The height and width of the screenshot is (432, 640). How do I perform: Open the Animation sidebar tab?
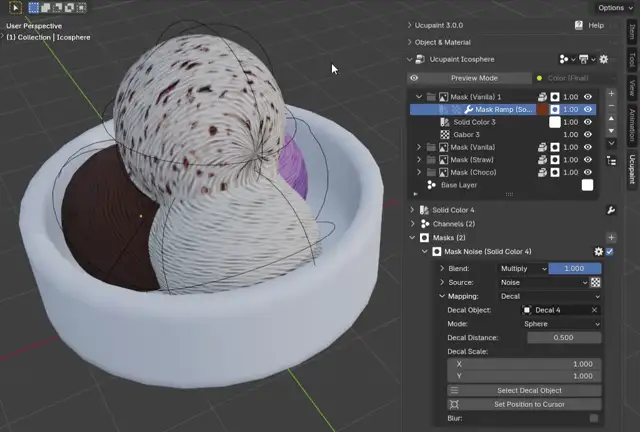[632, 125]
